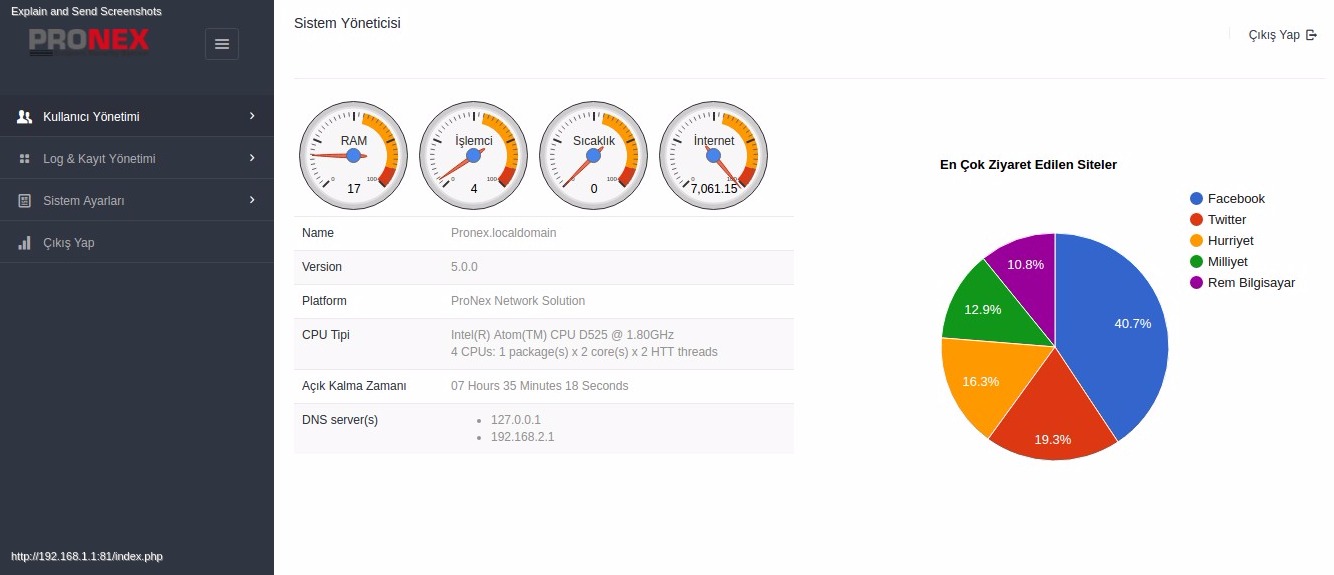Click the Twitter red legend swatch
This screenshot has width=1334, height=575.
1196,220
